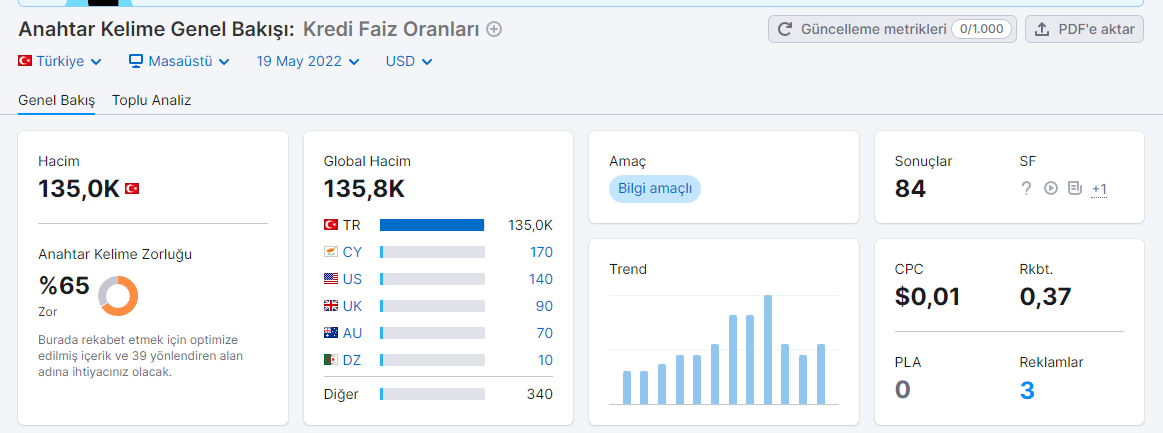
Task: Click the US flag in Global Hacim list
Action: coord(331,279)
